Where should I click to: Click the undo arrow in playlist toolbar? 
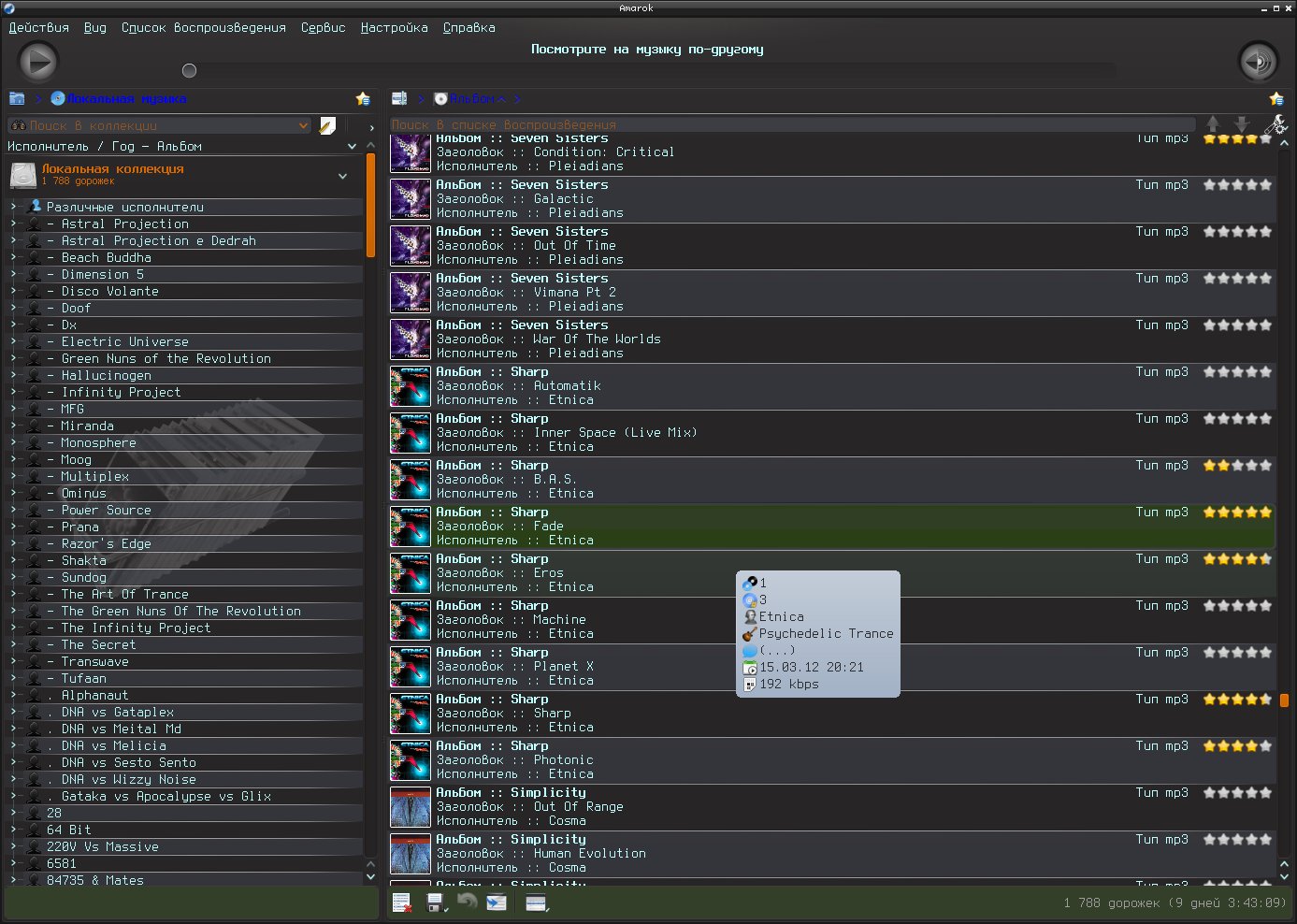click(467, 902)
